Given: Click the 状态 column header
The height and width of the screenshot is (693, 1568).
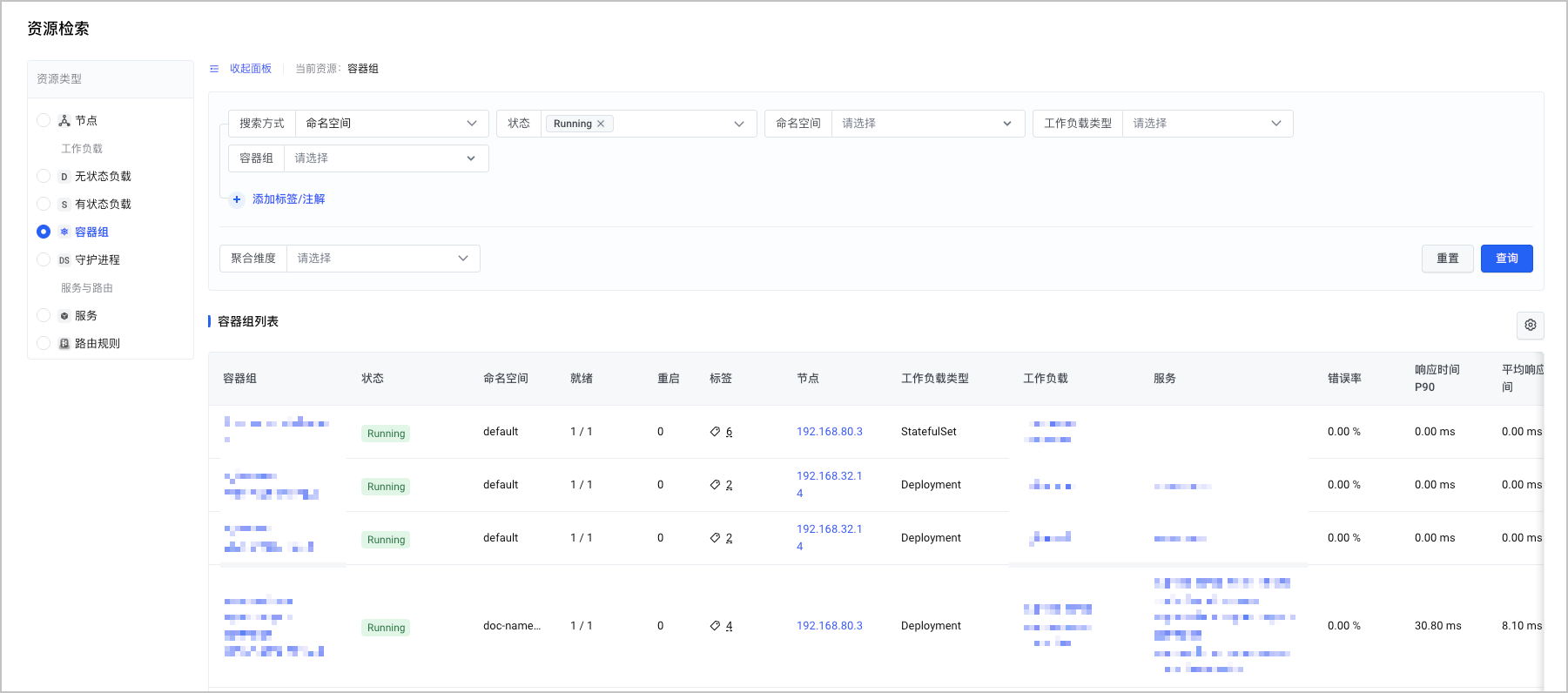Looking at the screenshot, I should point(373,379).
